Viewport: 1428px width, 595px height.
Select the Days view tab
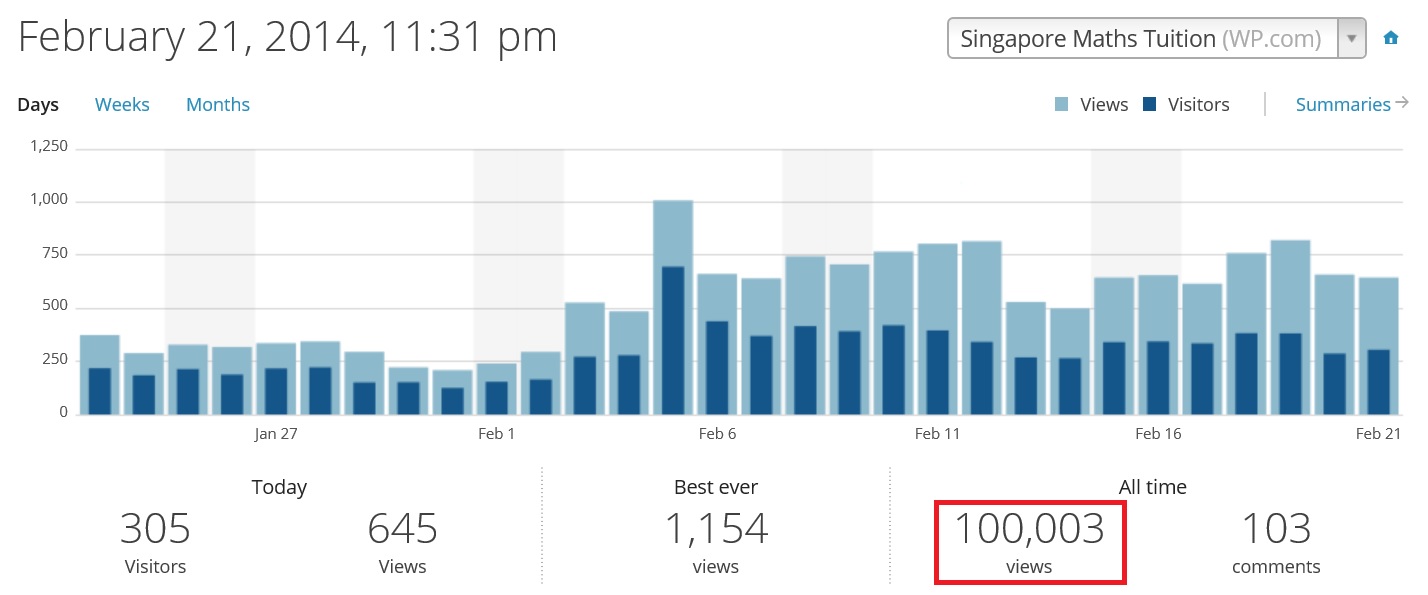[x=38, y=105]
